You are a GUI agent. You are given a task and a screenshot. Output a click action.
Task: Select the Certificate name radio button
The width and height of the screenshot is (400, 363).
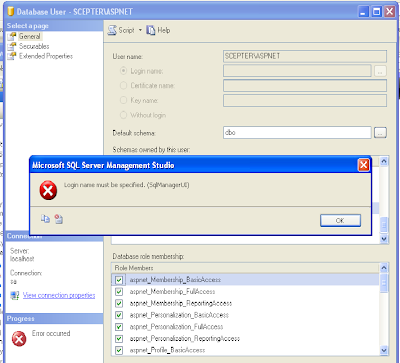click(123, 86)
